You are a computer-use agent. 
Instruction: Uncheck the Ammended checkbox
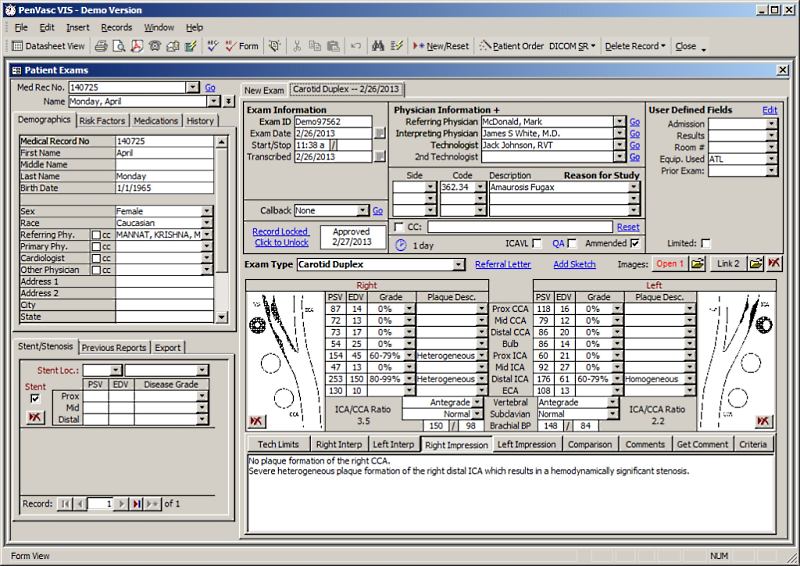pyautogui.click(x=635, y=243)
